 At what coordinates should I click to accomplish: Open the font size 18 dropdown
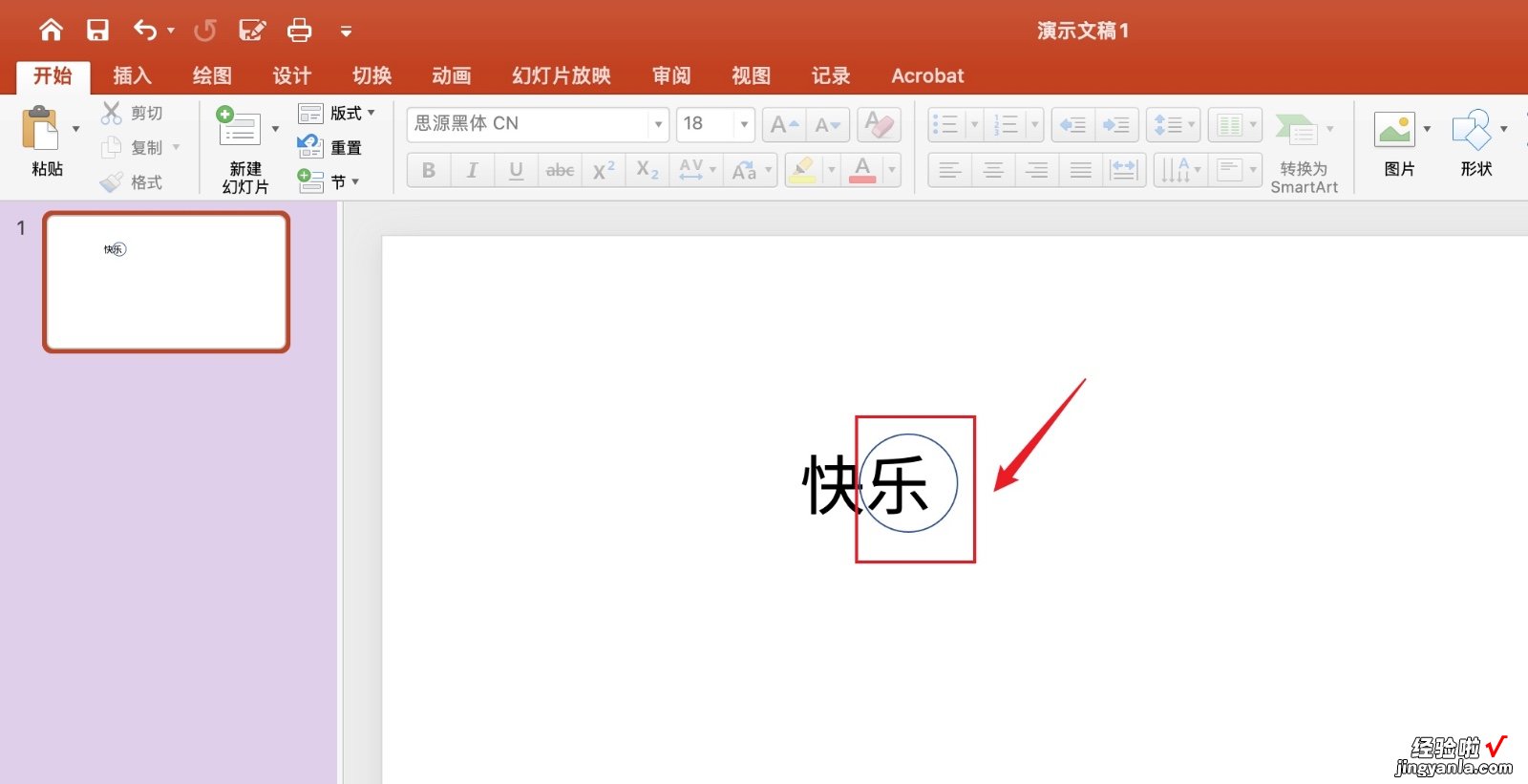[744, 124]
